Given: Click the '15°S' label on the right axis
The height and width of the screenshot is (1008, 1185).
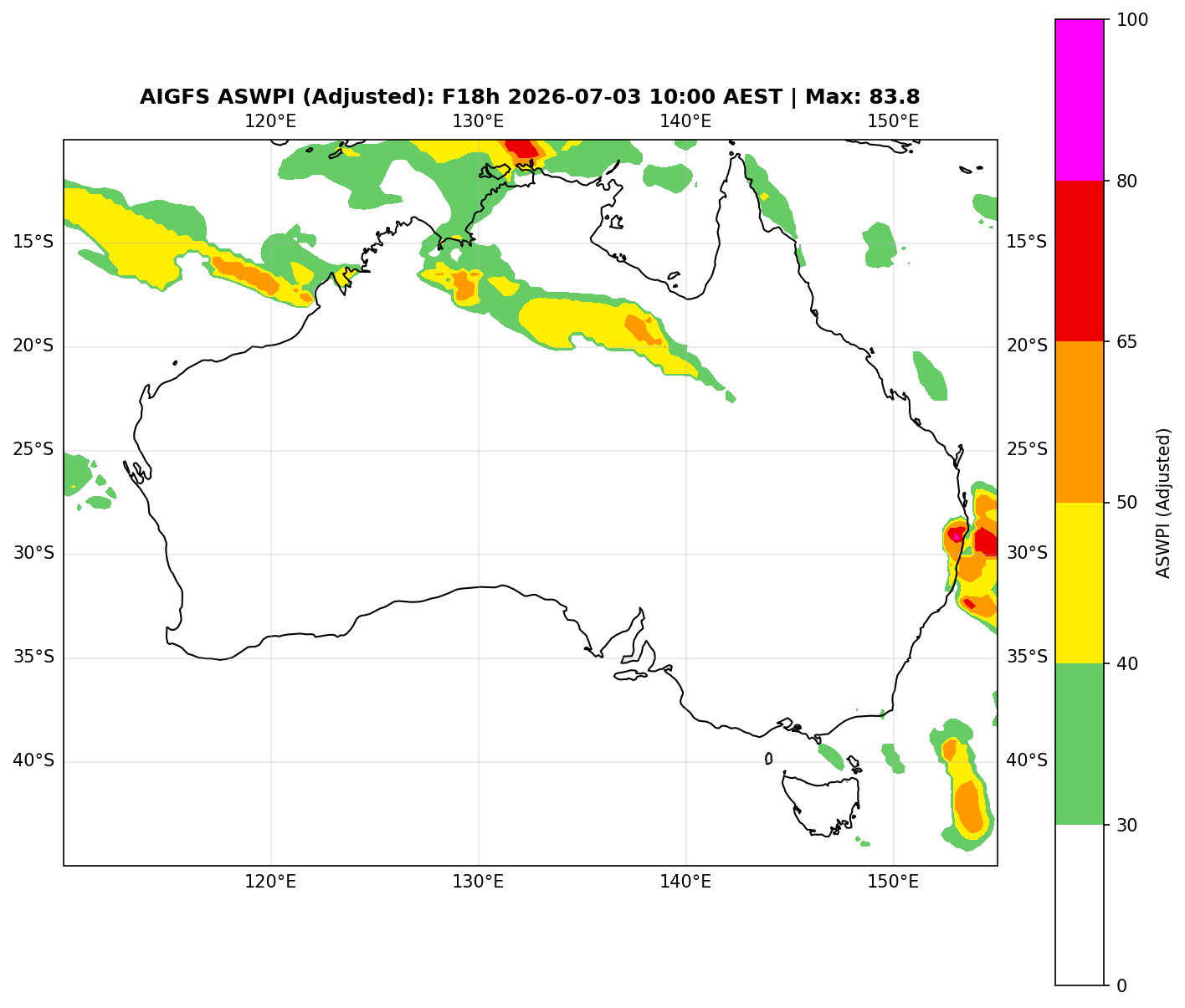Looking at the screenshot, I should pos(1027,243).
